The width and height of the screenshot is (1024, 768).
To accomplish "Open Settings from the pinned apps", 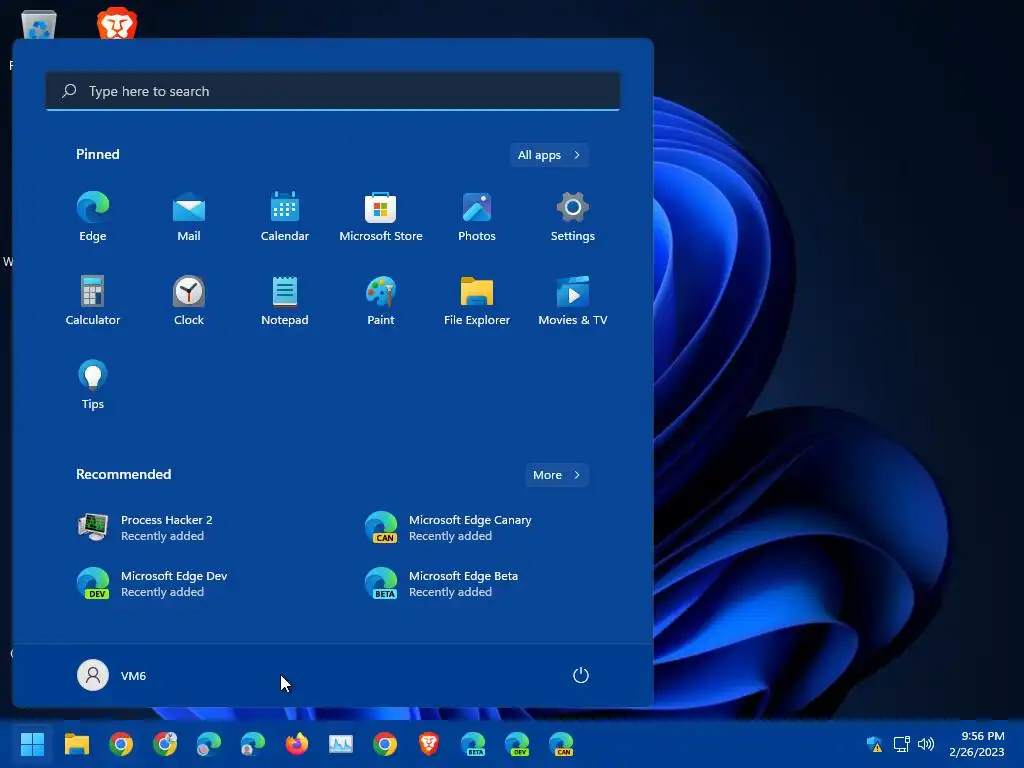I will pos(573,217).
